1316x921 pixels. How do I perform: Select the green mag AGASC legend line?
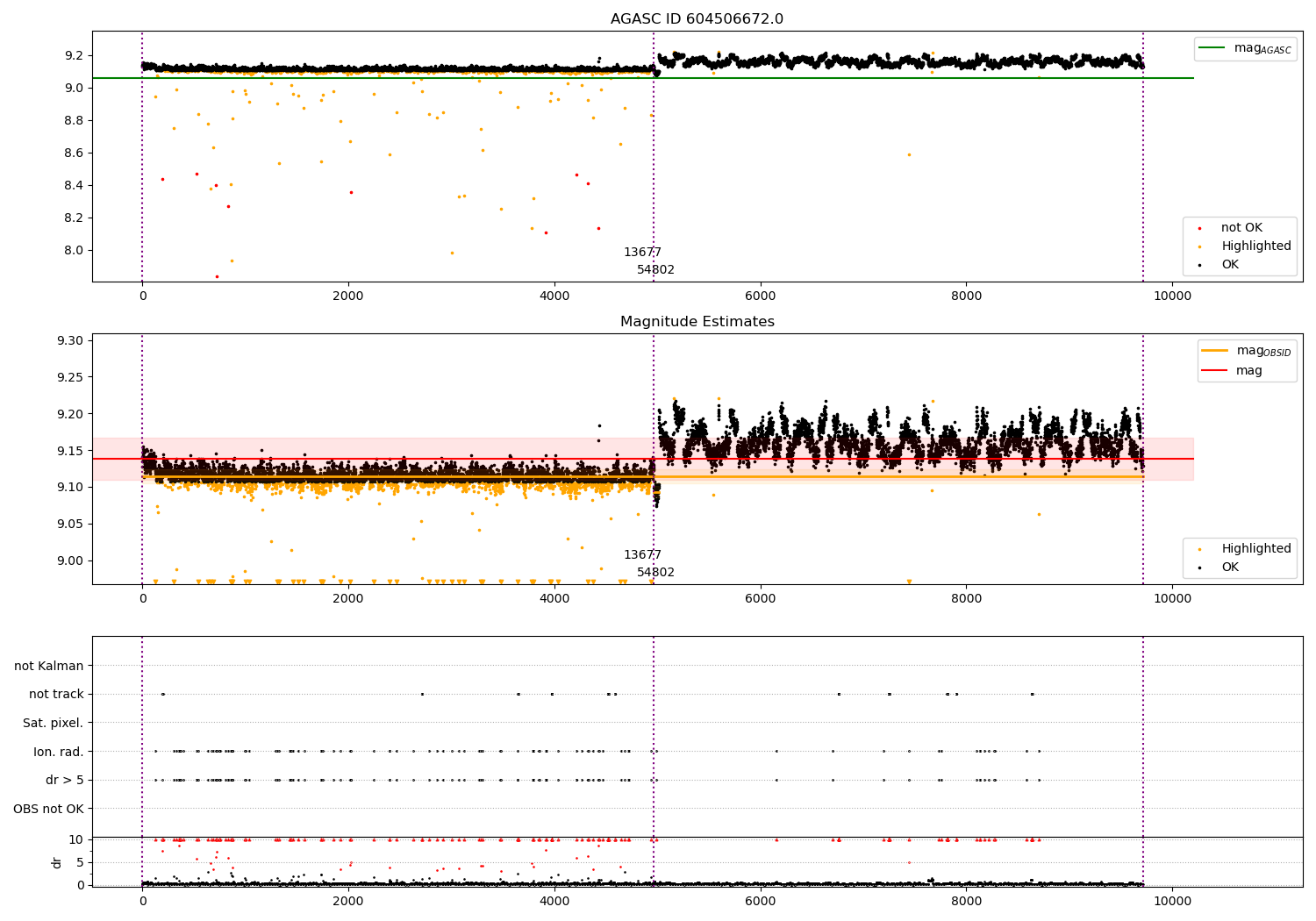1212,47
